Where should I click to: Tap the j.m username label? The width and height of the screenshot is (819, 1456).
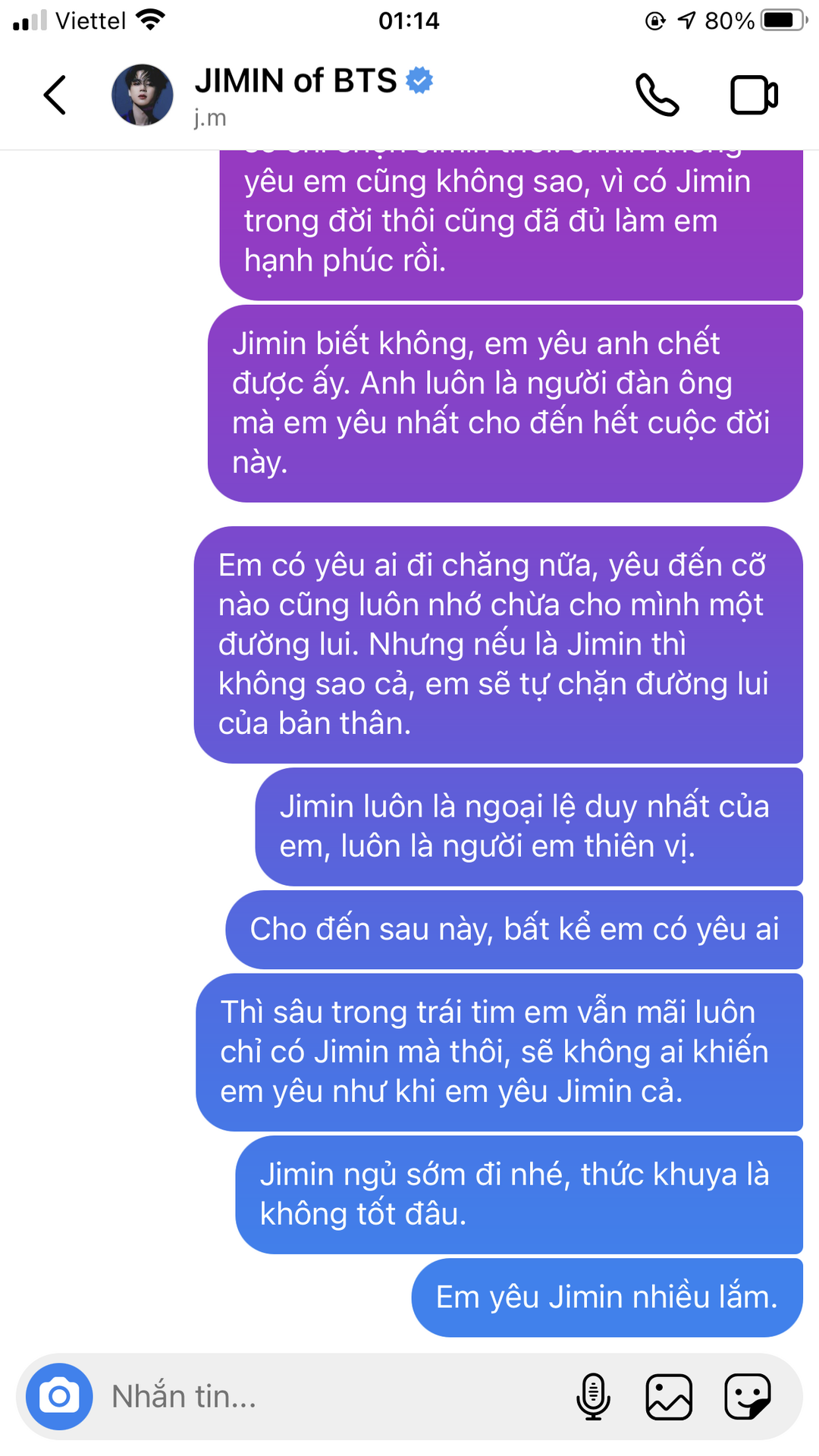pos(210,118)
